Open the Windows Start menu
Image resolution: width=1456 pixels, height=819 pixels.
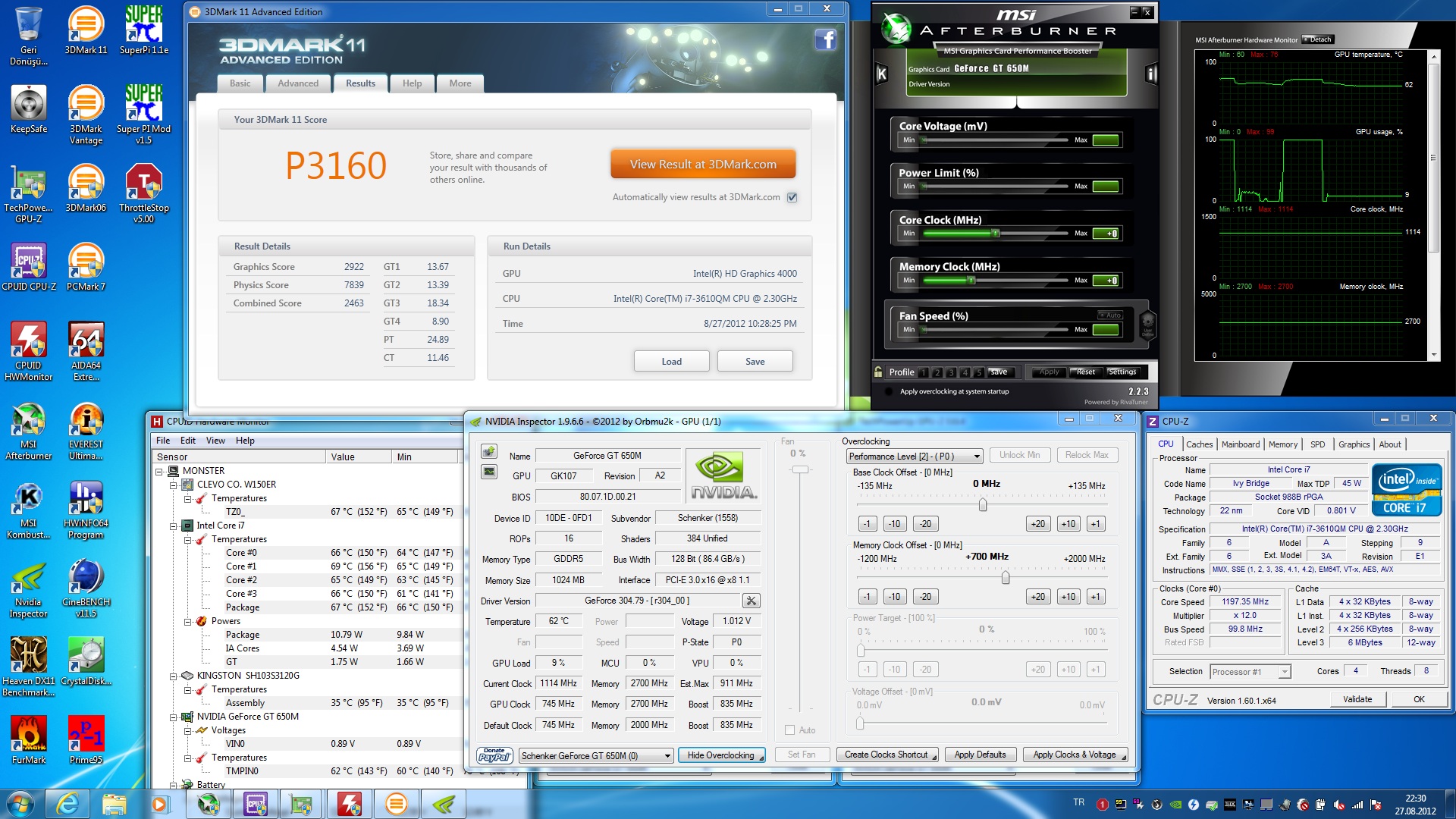[20, 804]
